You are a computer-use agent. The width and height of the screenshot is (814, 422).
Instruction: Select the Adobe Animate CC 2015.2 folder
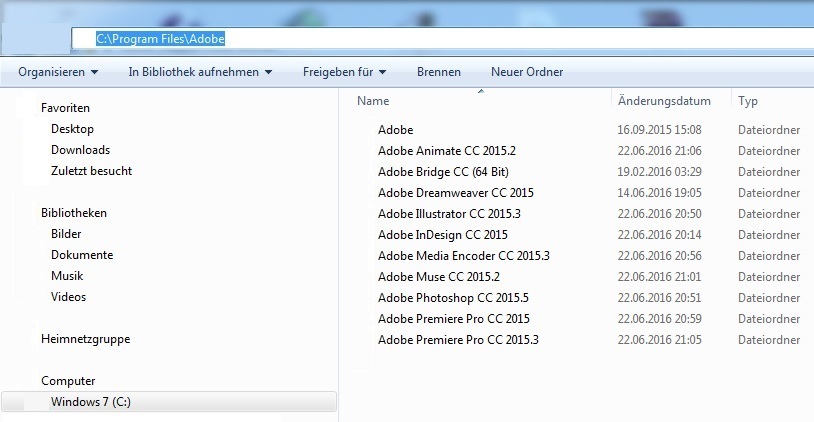tap(447, 151)
